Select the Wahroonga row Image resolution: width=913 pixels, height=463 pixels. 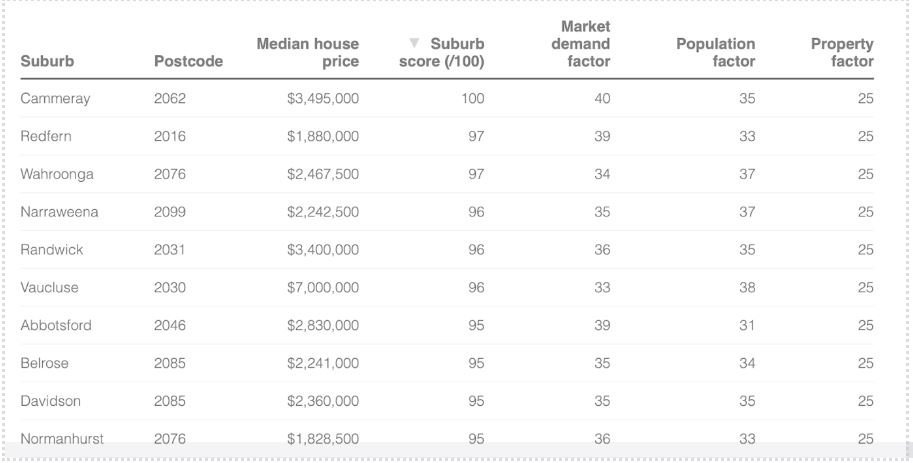pyautogui.click(x=57, y=174)
